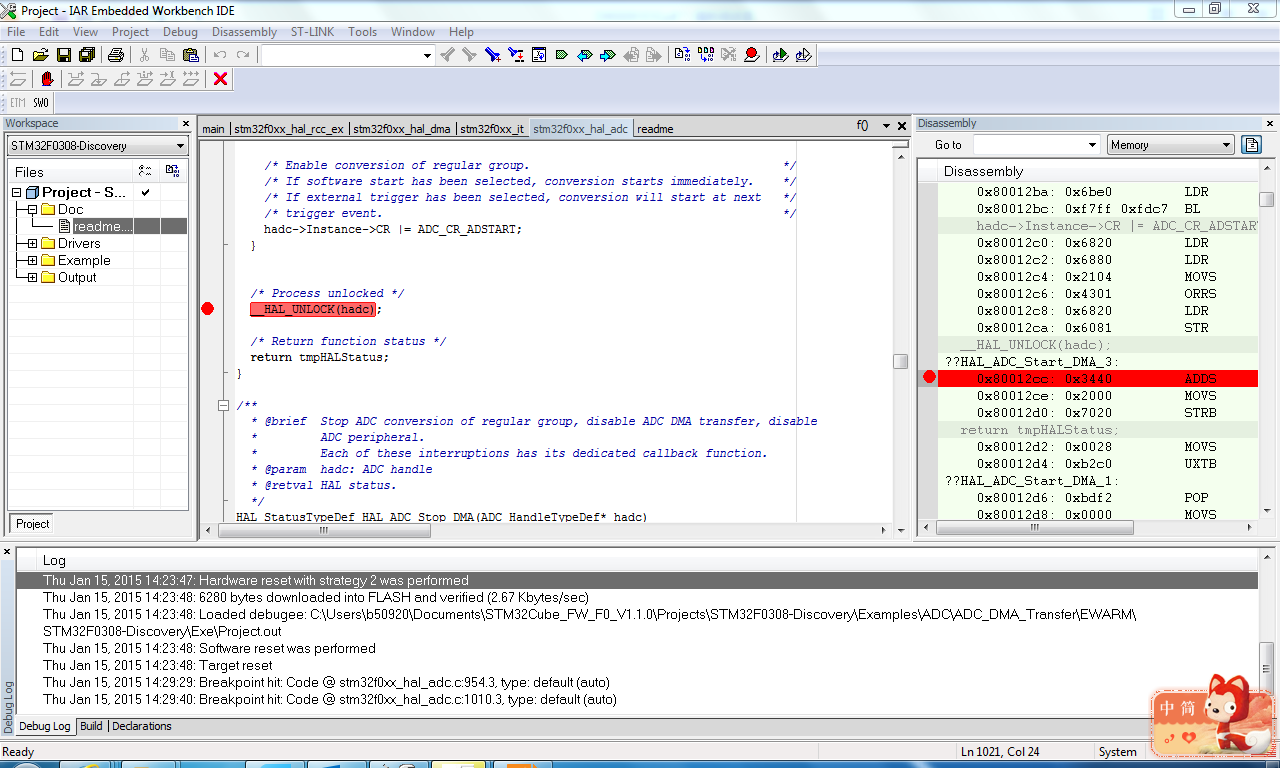
Task: Break execution with the red hand icon
Action: [x=47, y=79]
